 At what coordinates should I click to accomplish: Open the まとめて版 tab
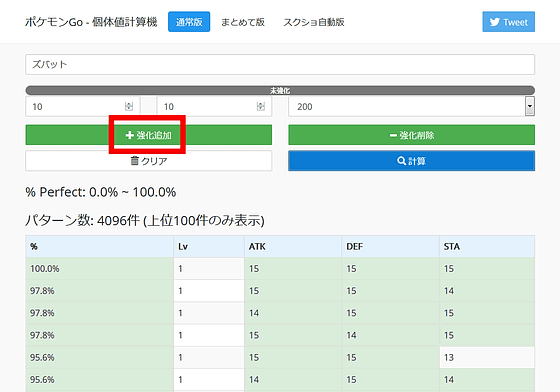(243, 22)
